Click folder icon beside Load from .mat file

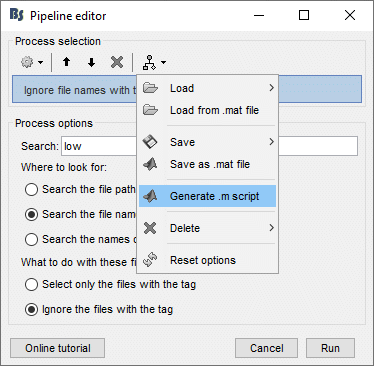[x=150, y=110]
